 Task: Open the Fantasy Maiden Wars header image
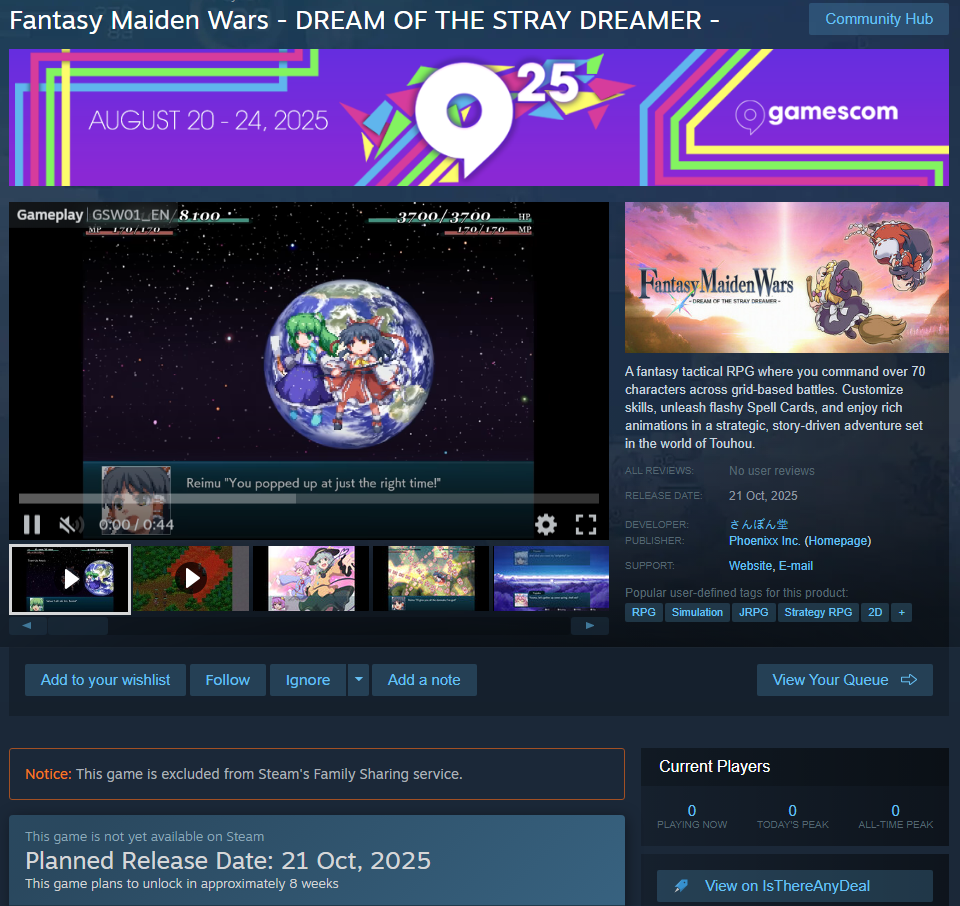point(787,277)
